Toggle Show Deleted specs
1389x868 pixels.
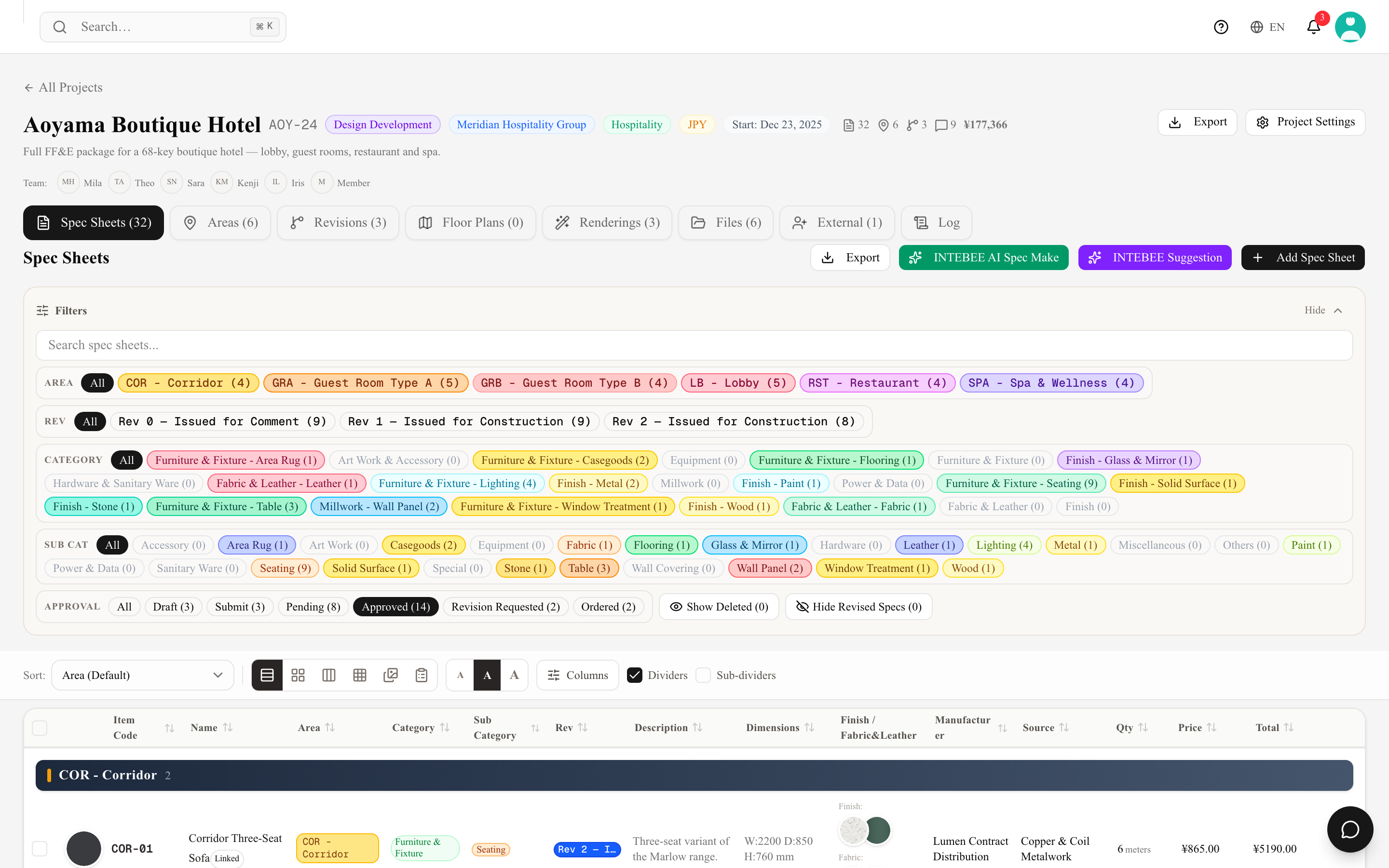719,607
